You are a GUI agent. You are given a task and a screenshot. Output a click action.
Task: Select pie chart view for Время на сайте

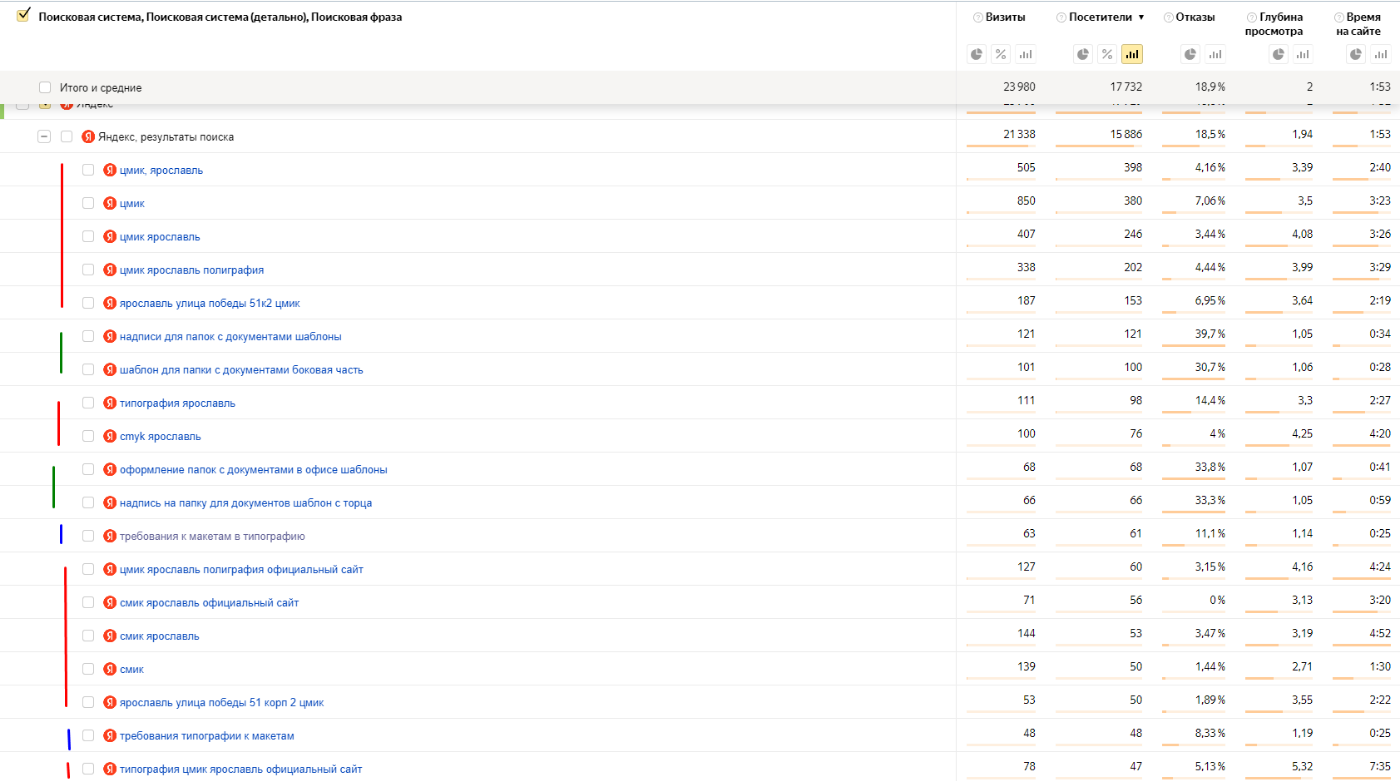(x=1355, y=54)
